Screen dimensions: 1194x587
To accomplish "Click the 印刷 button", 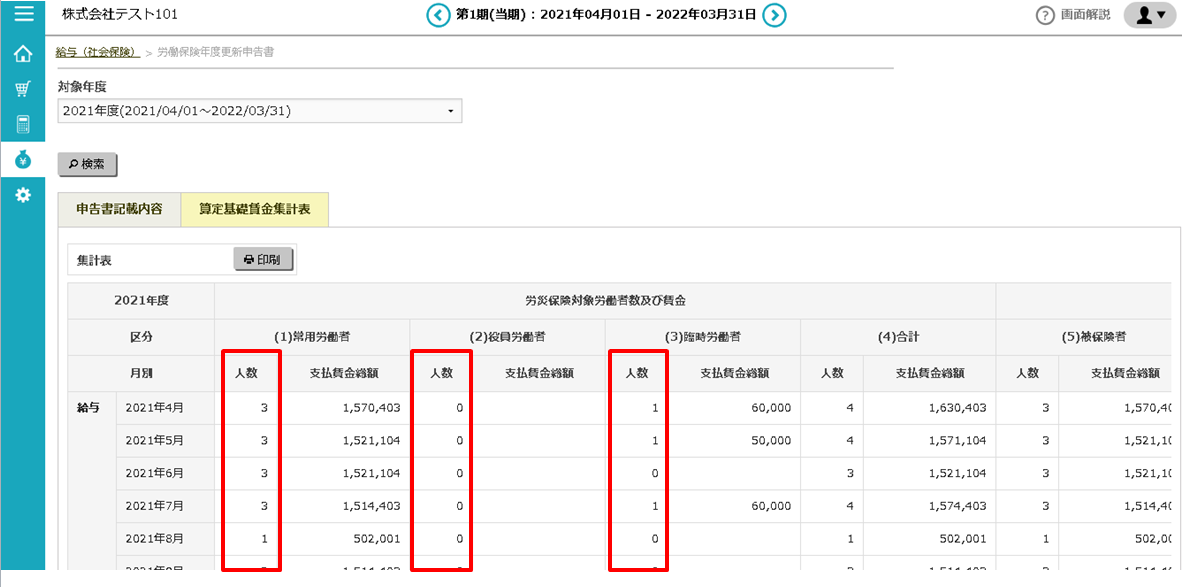I will [264, 260].
